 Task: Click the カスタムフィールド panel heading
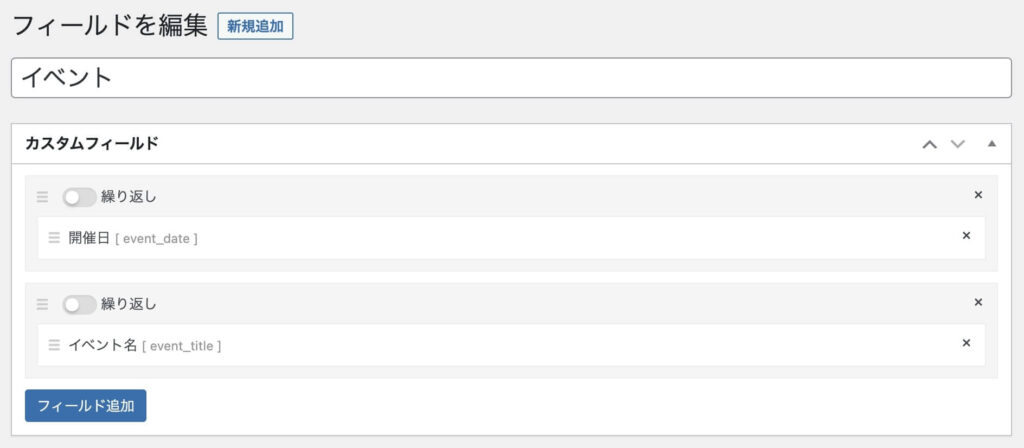point(92,144)
